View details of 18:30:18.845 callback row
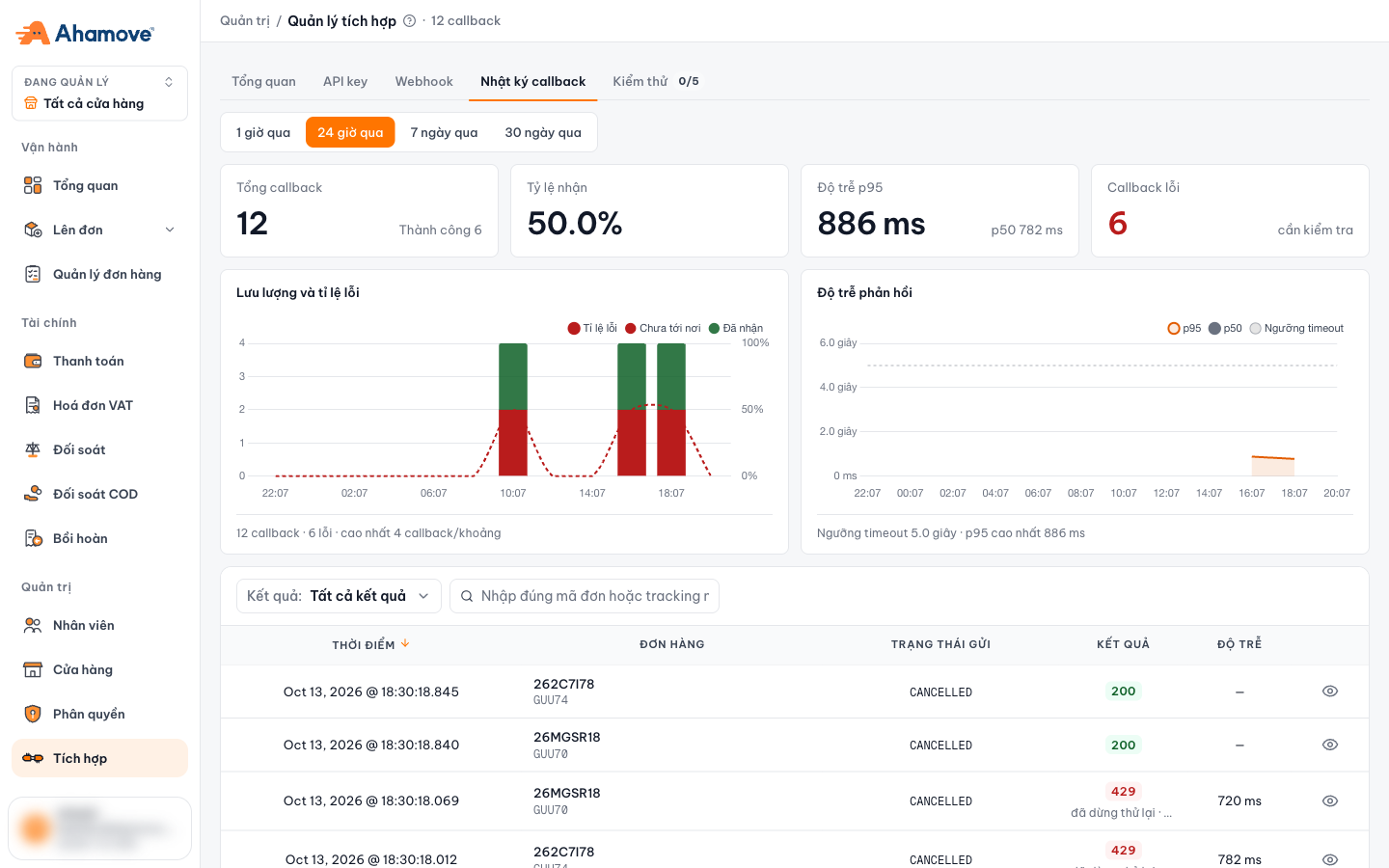The width and height of the screenshot is (1389, 868). 1330,692
